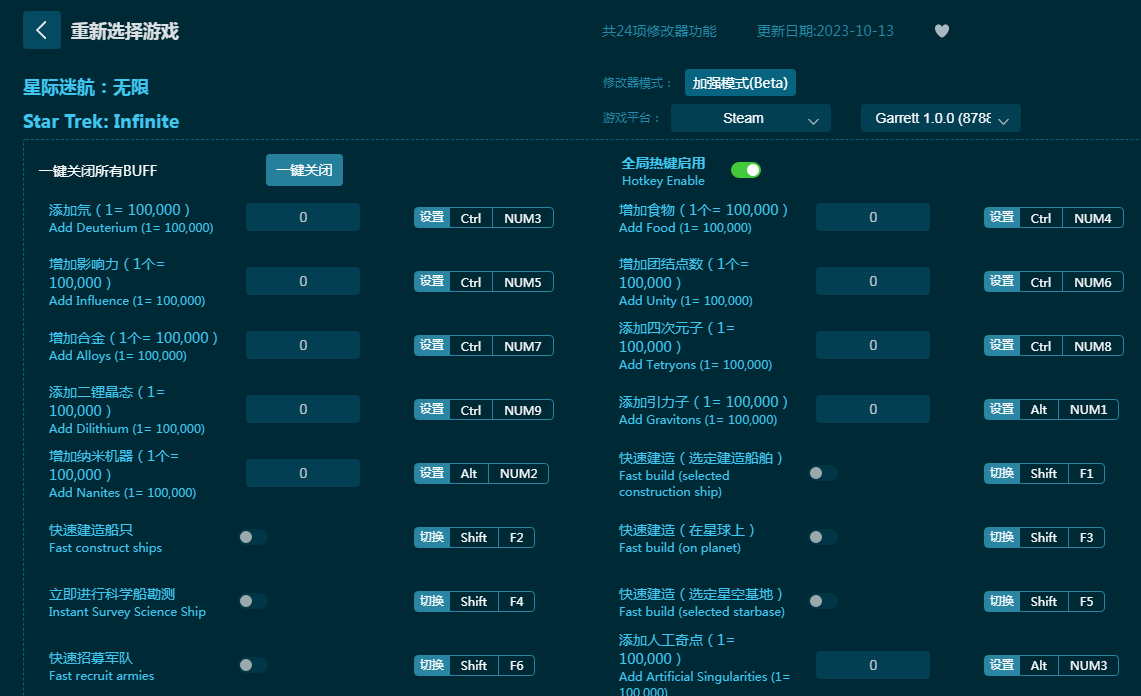Viewport: 1141px width, 696px height.
Task: Enable Fast build on planet toggle
Action: click(823, 537)
